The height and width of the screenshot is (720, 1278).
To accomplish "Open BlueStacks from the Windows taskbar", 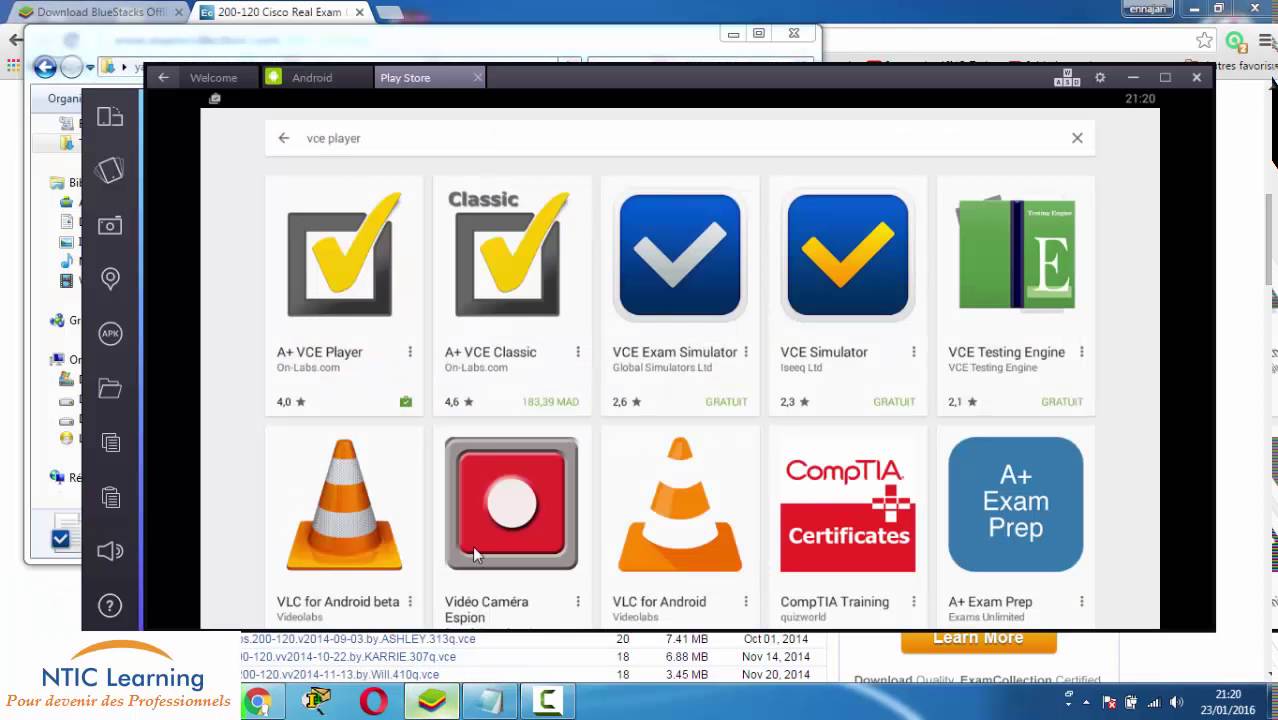I will (432, 702).
